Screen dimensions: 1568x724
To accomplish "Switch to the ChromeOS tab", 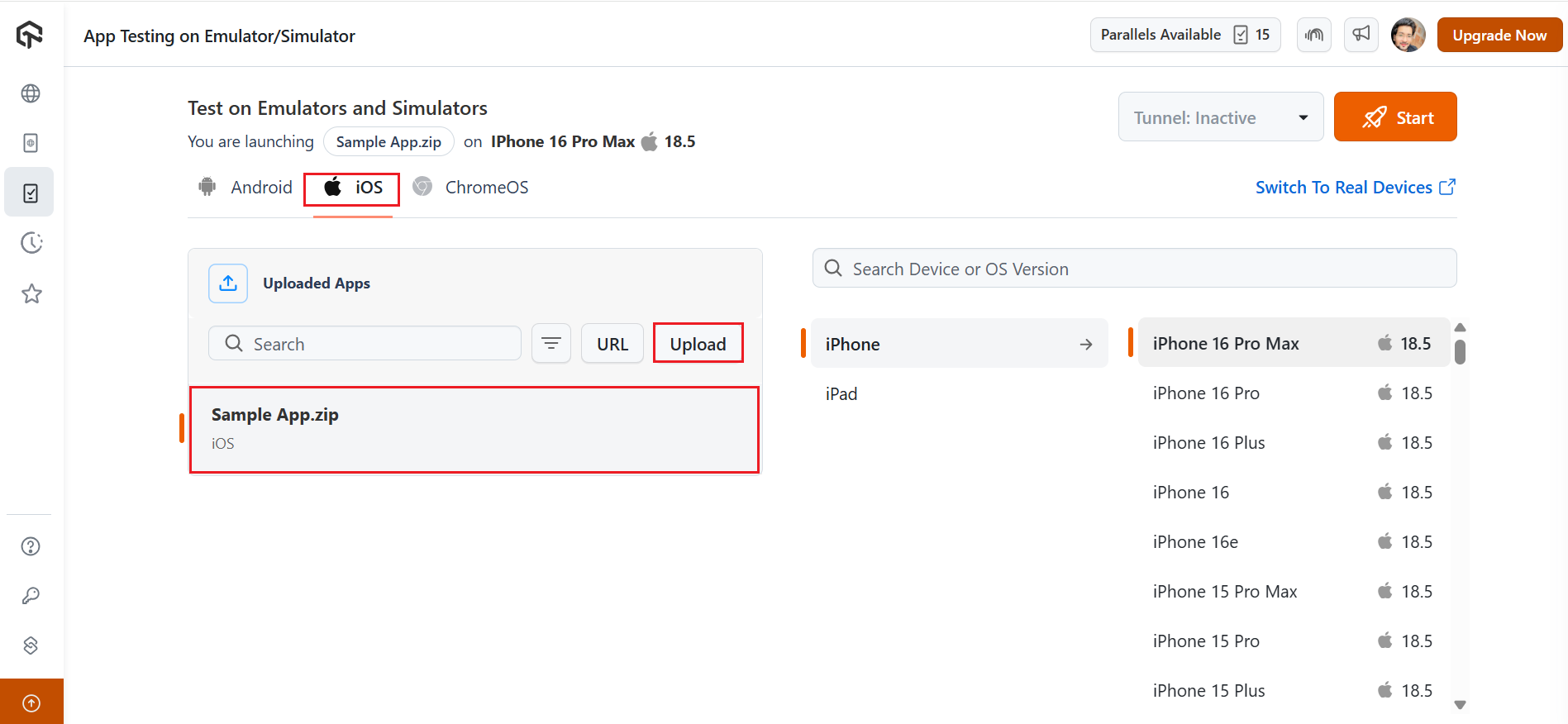I will tap(470, 187).
